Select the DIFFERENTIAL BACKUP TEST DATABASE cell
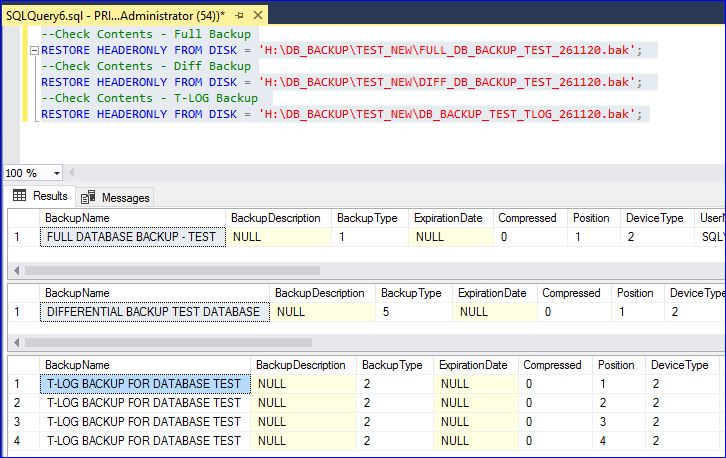The image size is (726, 458). (x=153, y=311)
